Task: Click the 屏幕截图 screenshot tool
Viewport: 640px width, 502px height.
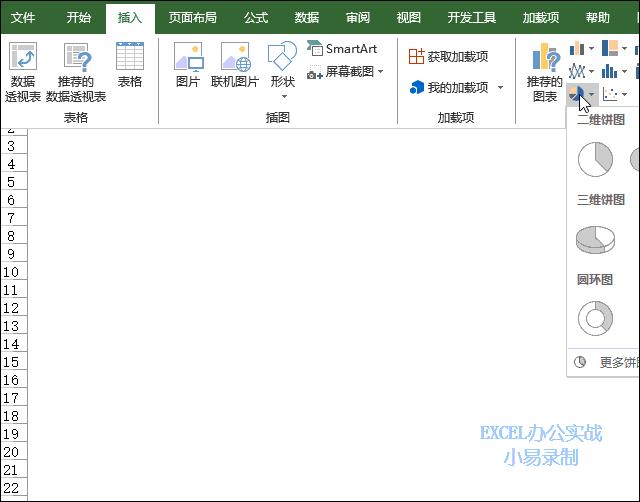Action: coord(341,72)
